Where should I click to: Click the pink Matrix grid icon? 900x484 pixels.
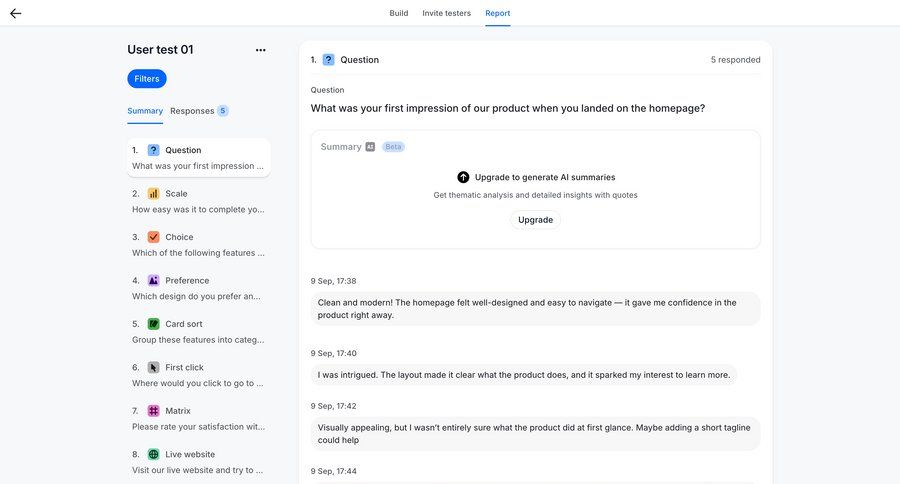(x=153, y=411)
